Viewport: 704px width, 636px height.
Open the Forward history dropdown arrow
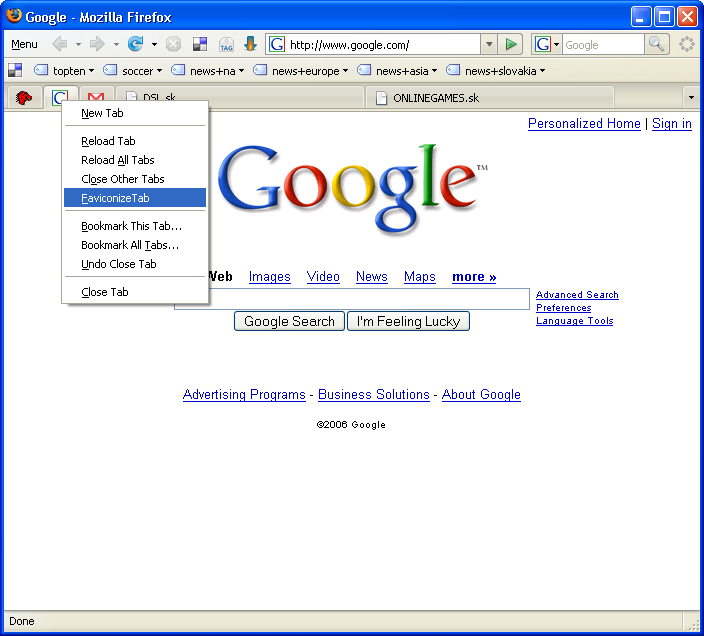[x=116, y=44]
